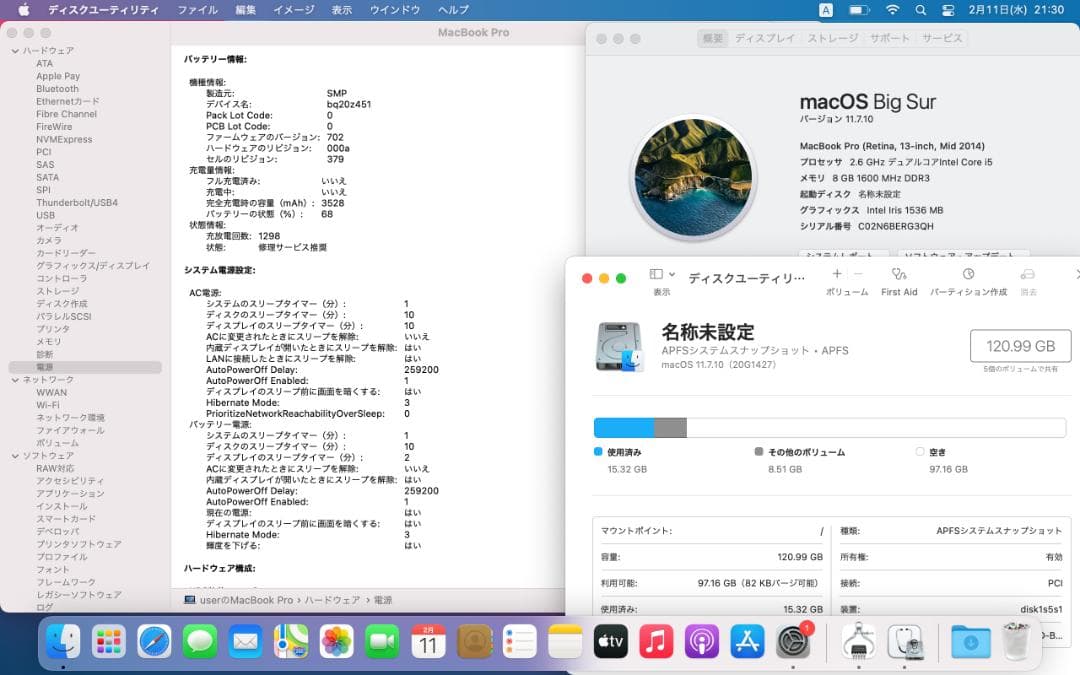Open the 編集 menu

click(245, 10)
